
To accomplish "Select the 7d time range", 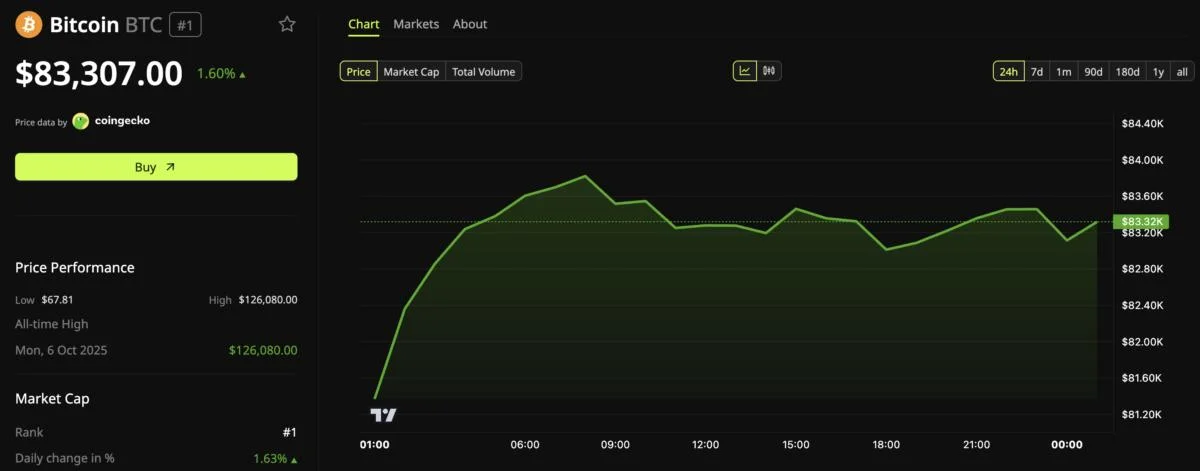I will (1037, 71).
